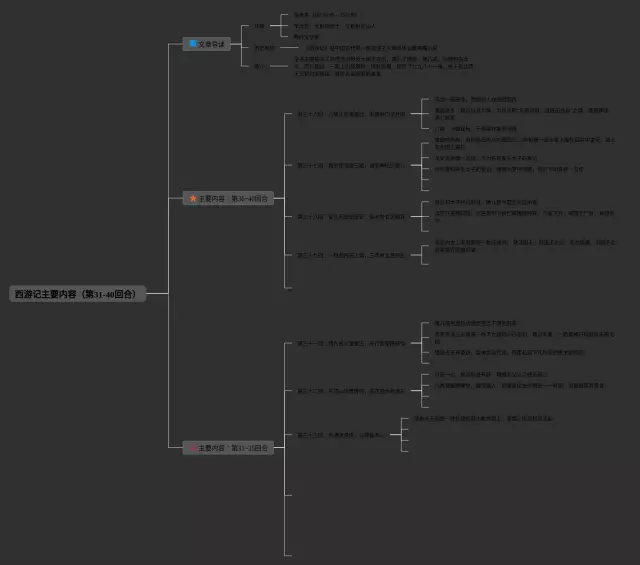Screen dimensions: 640x565
Task: Select the 第三十九回 chapter node
Action: tap(351, 255)
